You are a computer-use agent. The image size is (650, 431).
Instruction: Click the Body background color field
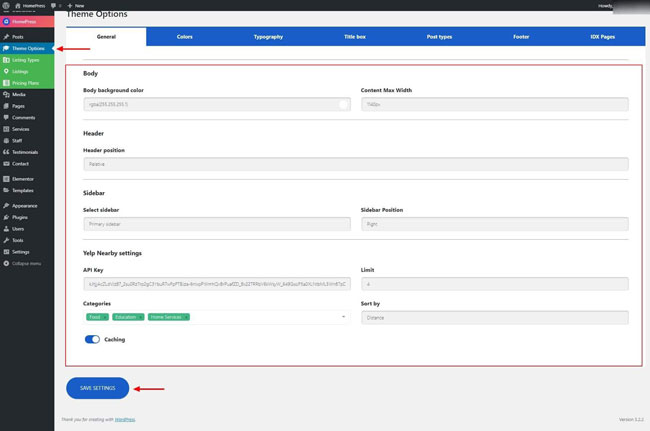(x=217, y=104)
